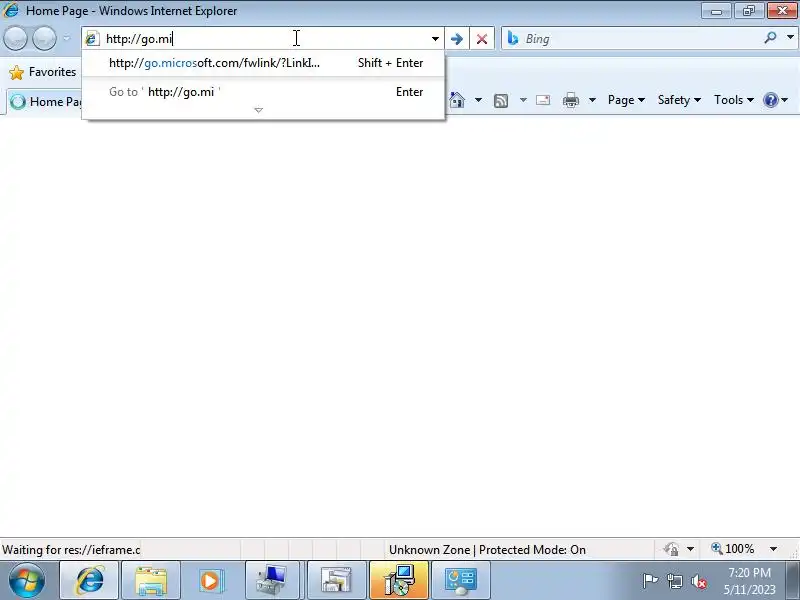
Task: Click the Print icon
Action: coord(570,100)
